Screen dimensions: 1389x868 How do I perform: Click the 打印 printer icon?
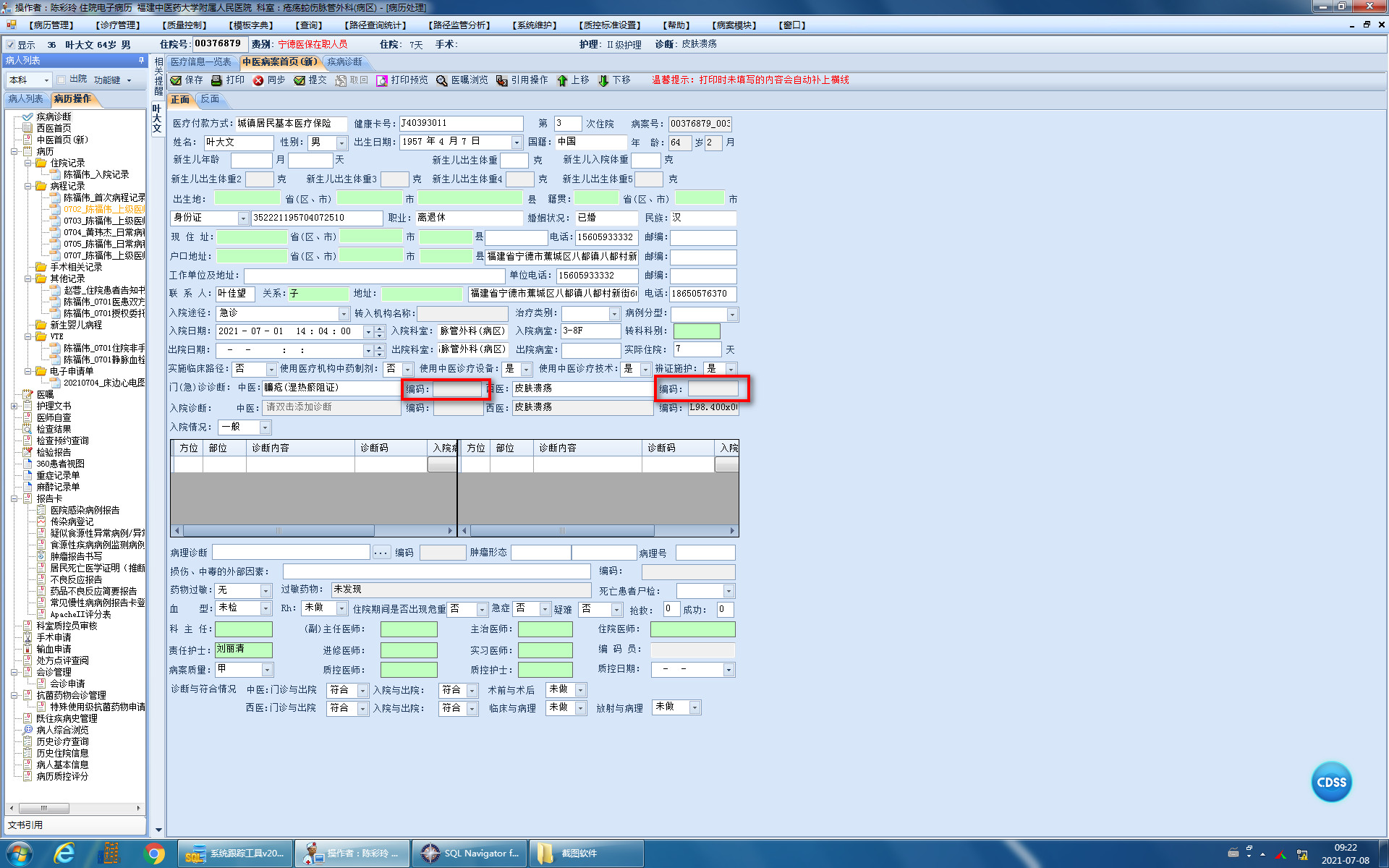click(216, 80)
